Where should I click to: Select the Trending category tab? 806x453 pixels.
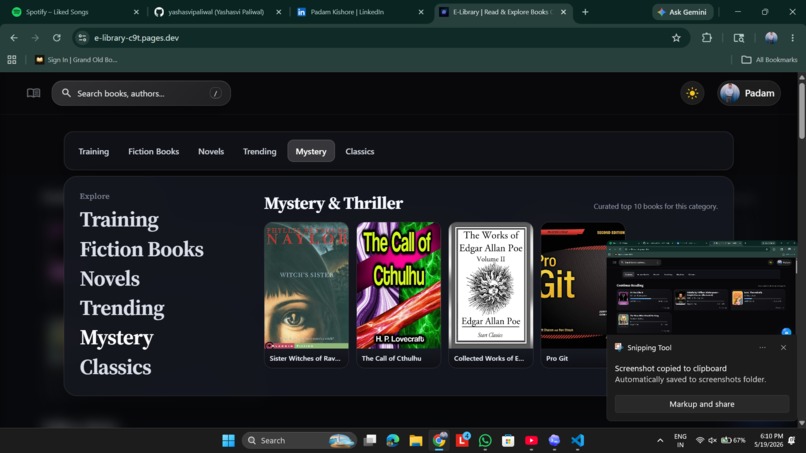[x=260, y=151]
